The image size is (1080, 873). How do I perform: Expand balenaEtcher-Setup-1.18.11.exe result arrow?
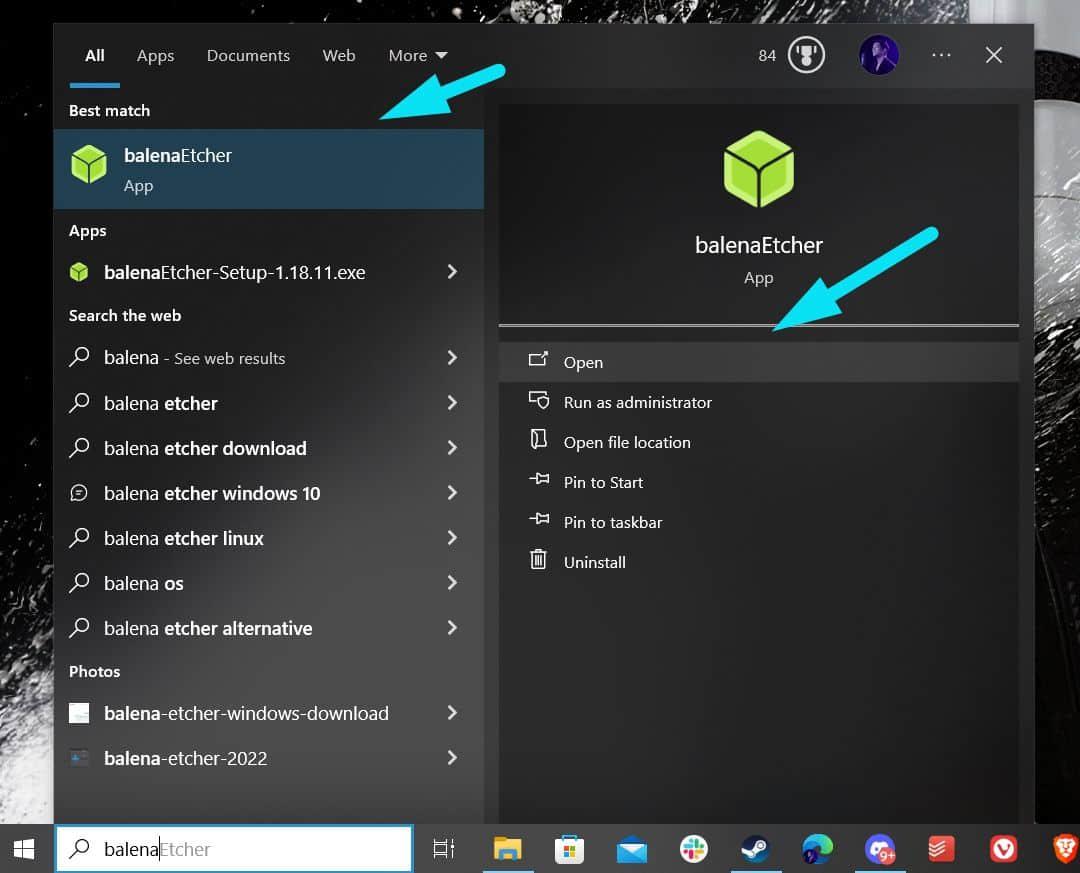click(452, 272)
